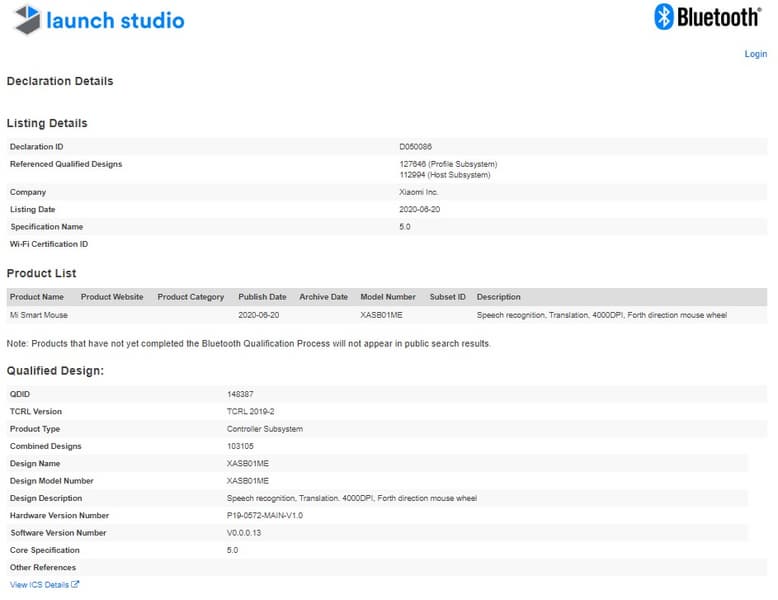The width and height of the screenshot is (778, 600).
Task: Click the 112994 Host Subsystem design reference
Action: point(445,175)
